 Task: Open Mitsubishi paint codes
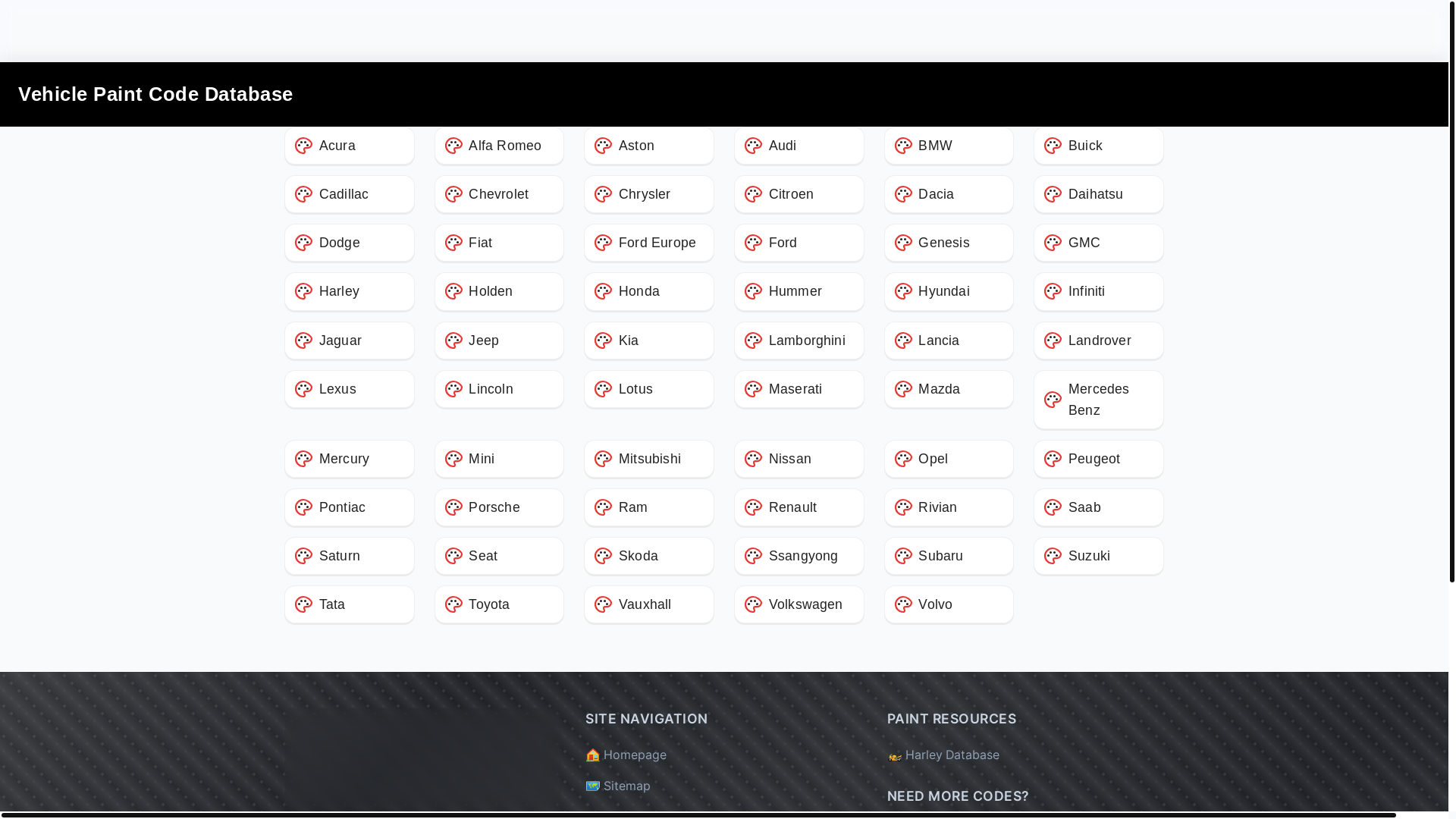click(x=649, y=459)
